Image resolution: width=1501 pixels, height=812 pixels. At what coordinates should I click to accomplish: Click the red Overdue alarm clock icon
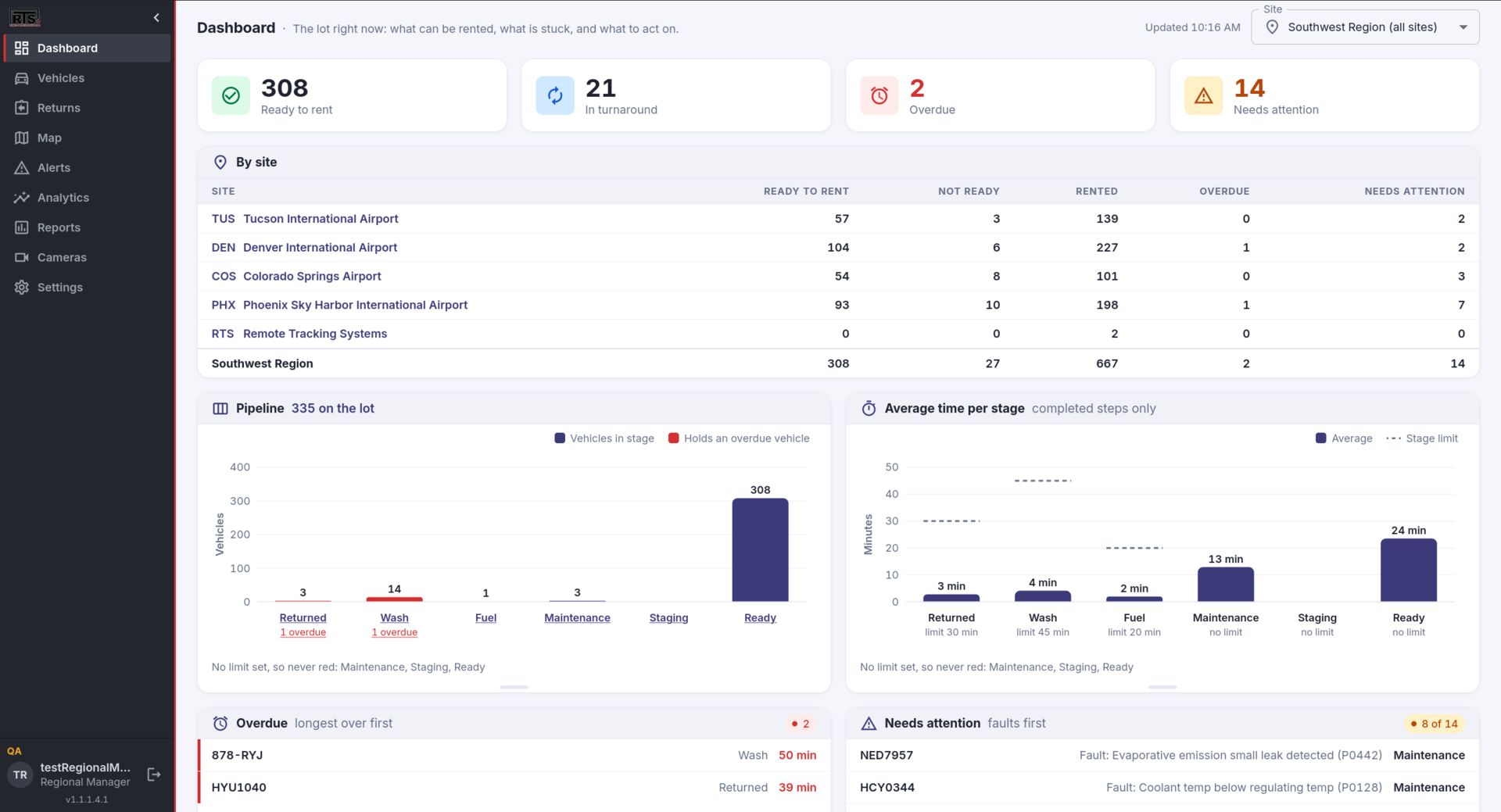[x=879, y=95]
